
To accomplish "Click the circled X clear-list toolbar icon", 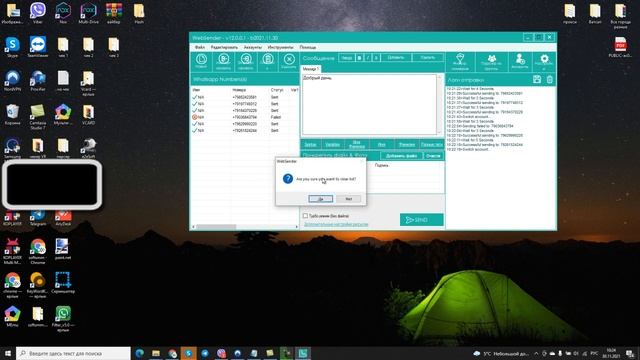I will click(289, 61).
